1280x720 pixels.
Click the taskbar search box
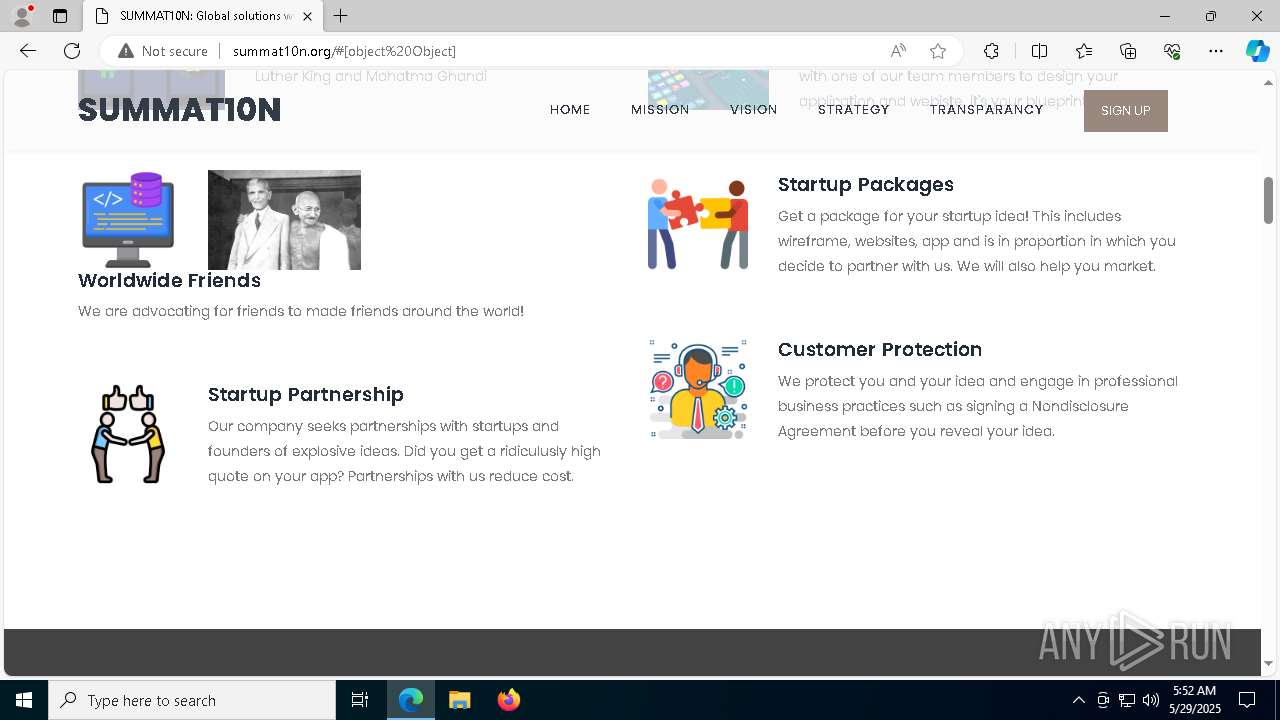pos(192,700)
